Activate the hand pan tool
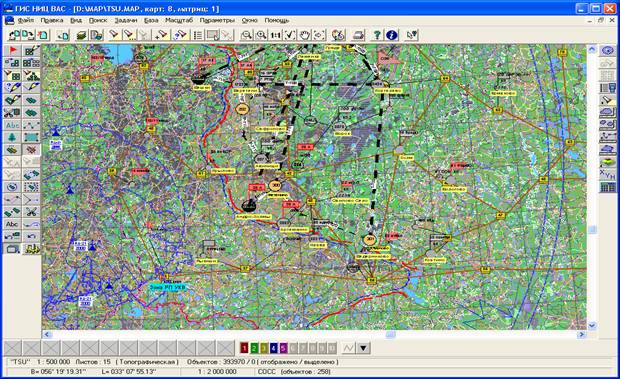 (304, 35)
